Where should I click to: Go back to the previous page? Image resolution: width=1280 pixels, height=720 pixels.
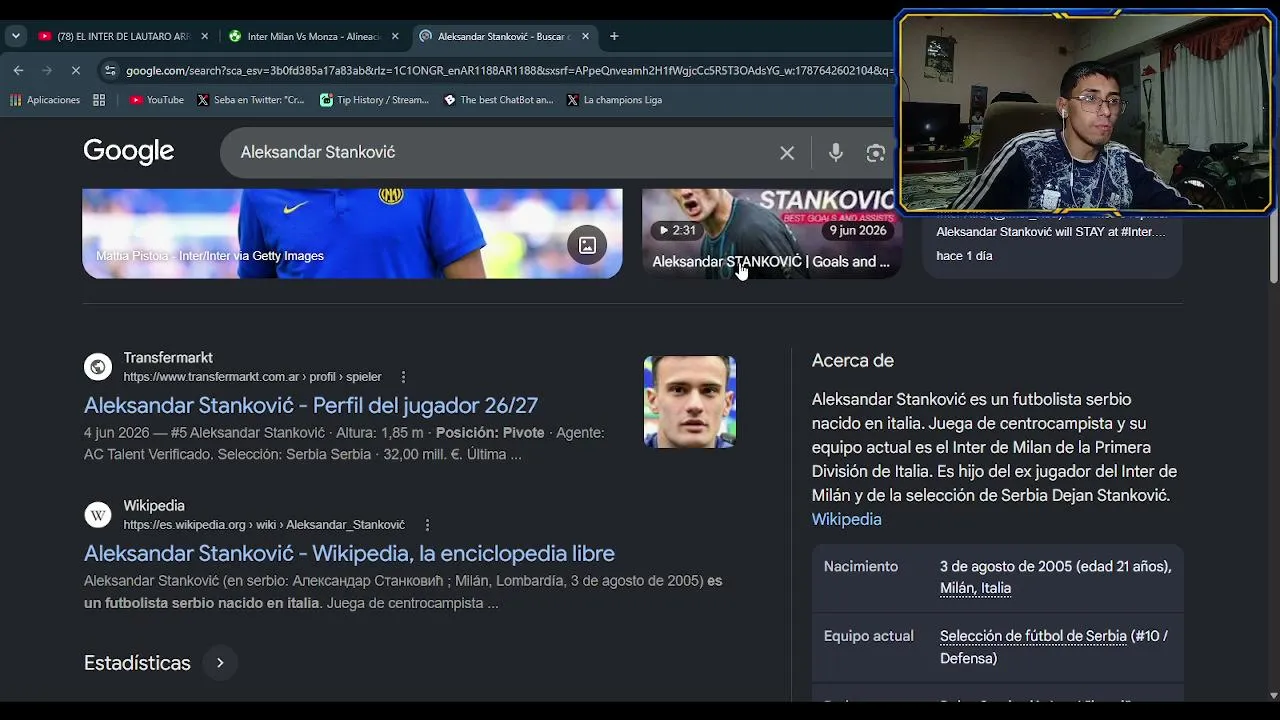[18, 70]
